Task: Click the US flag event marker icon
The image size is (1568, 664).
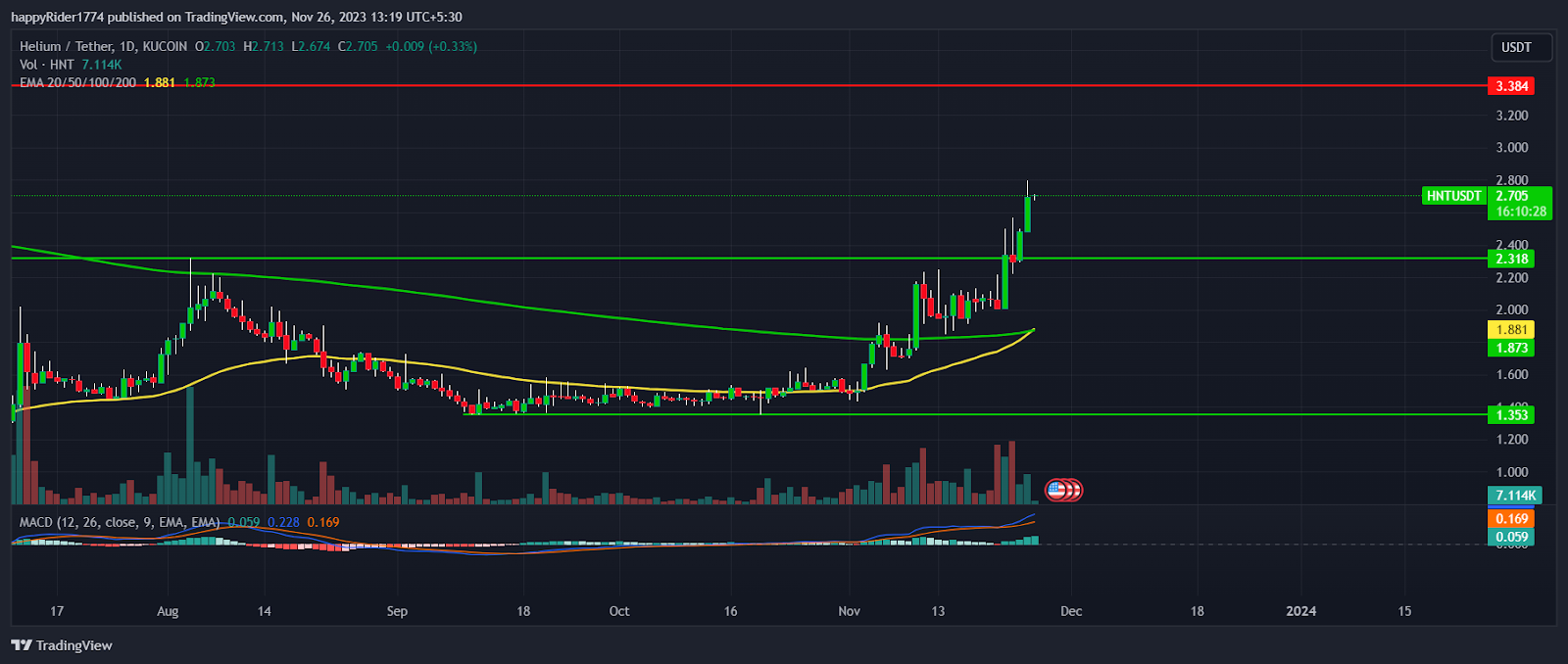Action: 1056,489
